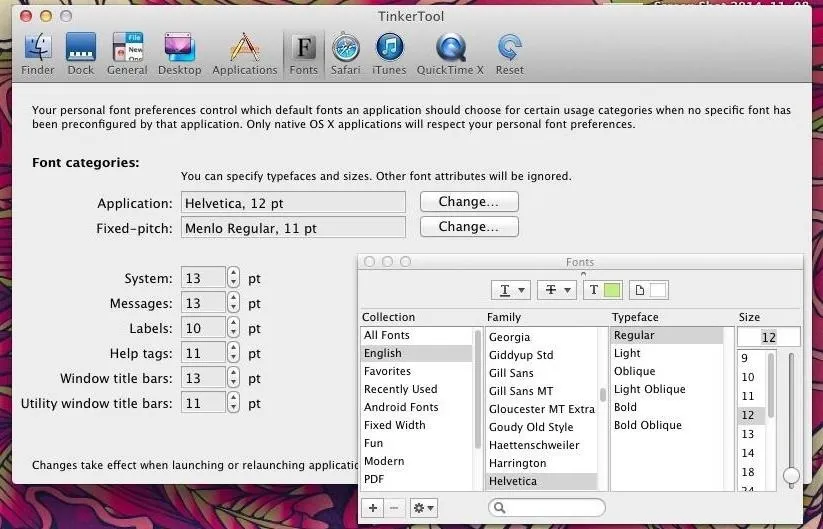Click the Size input field showing 12
823x529 pixels.
point(768,337)
